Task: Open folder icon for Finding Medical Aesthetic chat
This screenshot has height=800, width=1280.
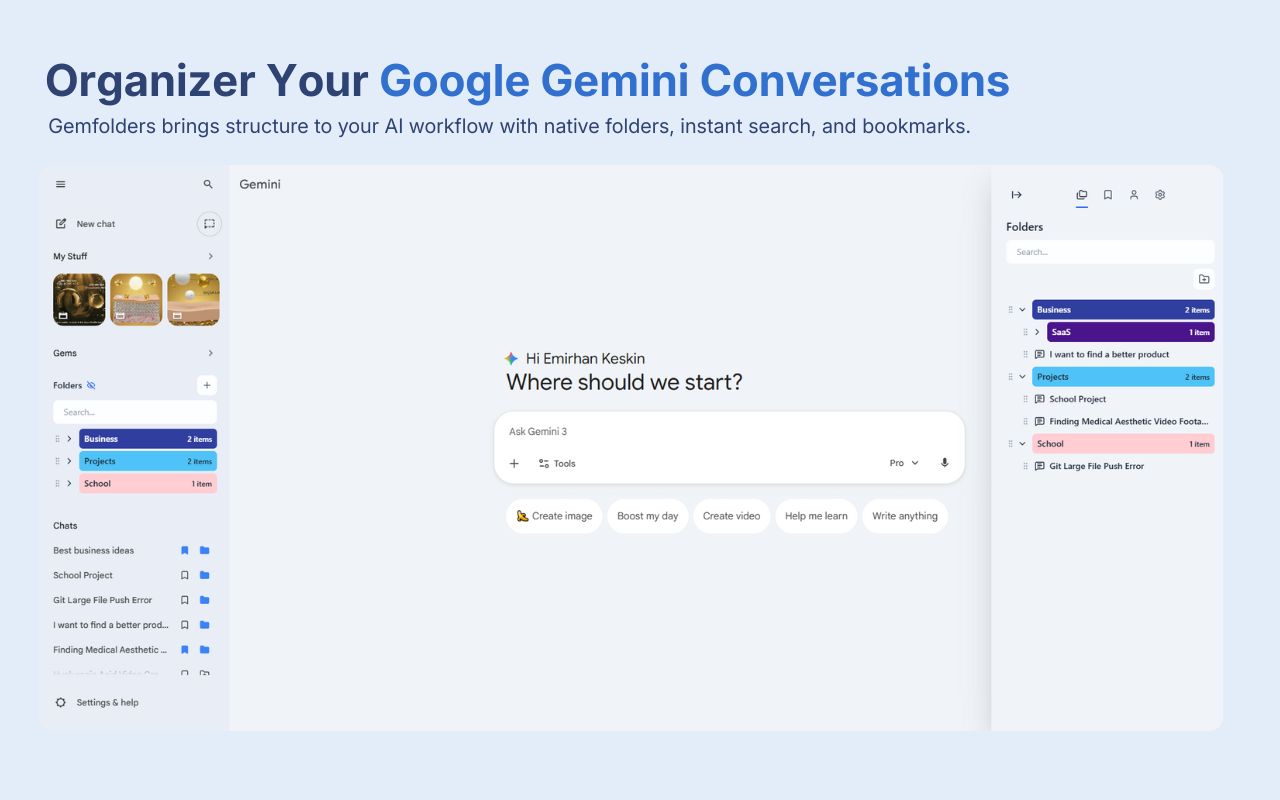Action: (204, 650)
